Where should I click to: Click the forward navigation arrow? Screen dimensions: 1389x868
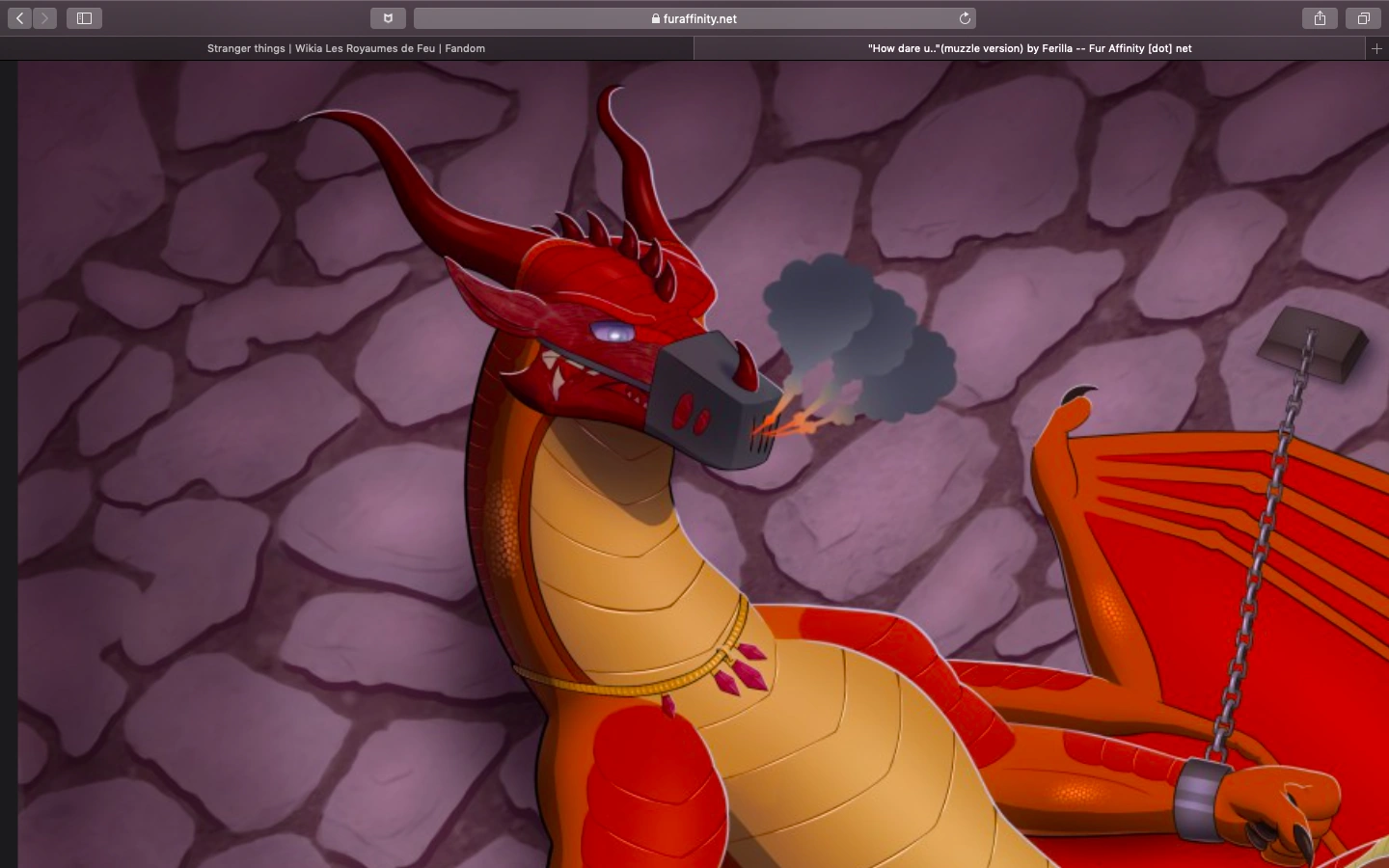click(x=45, y=18)
